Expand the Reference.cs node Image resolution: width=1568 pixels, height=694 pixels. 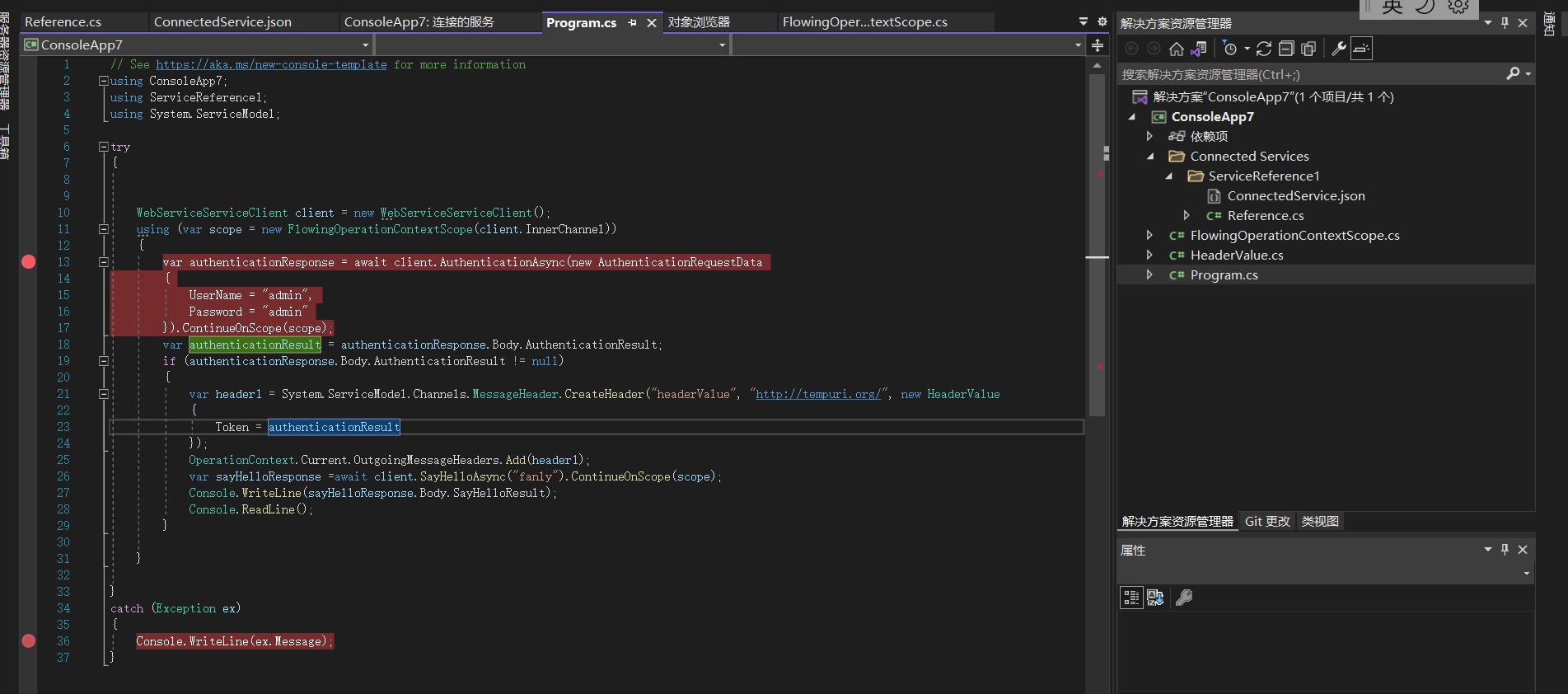coord(1187,215)
